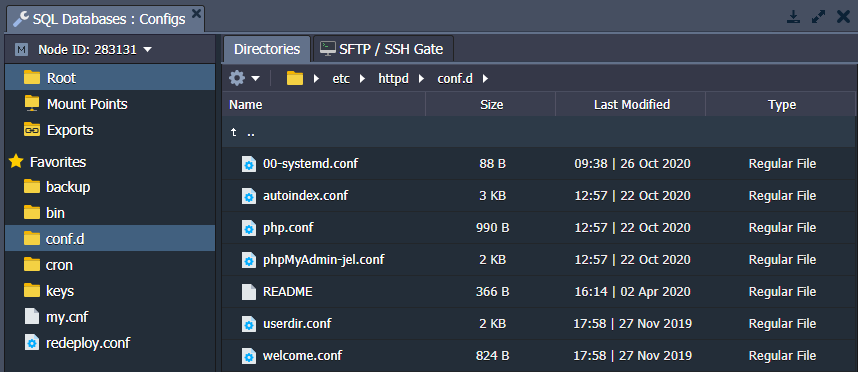Open the README file
858x372 pixels.
pos(287,292)
